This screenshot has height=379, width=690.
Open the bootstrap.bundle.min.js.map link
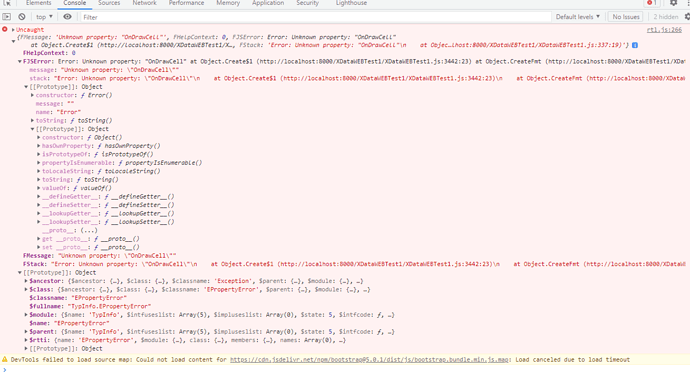click(369, 360)
